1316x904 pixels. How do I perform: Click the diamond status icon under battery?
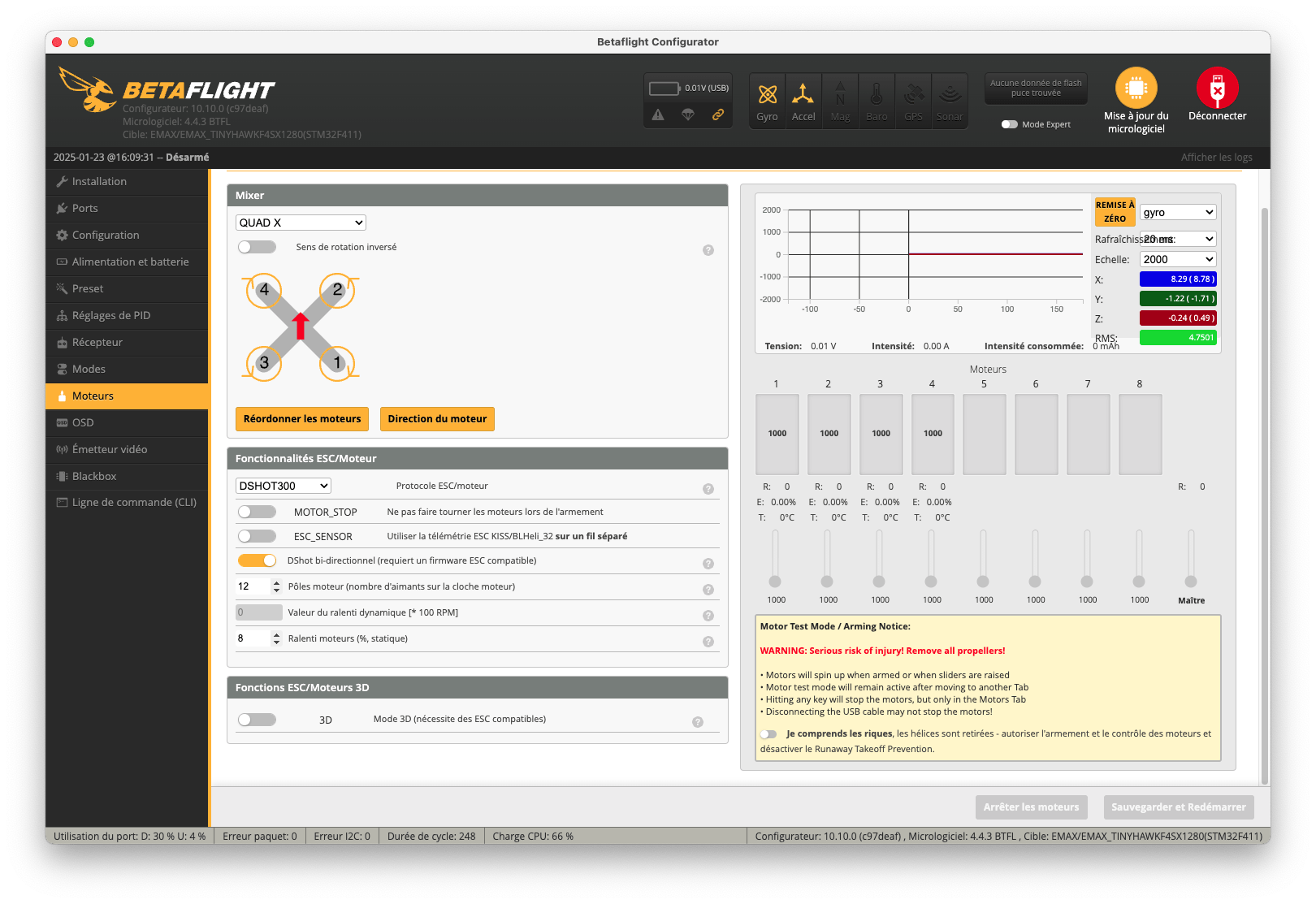(688, 115)
